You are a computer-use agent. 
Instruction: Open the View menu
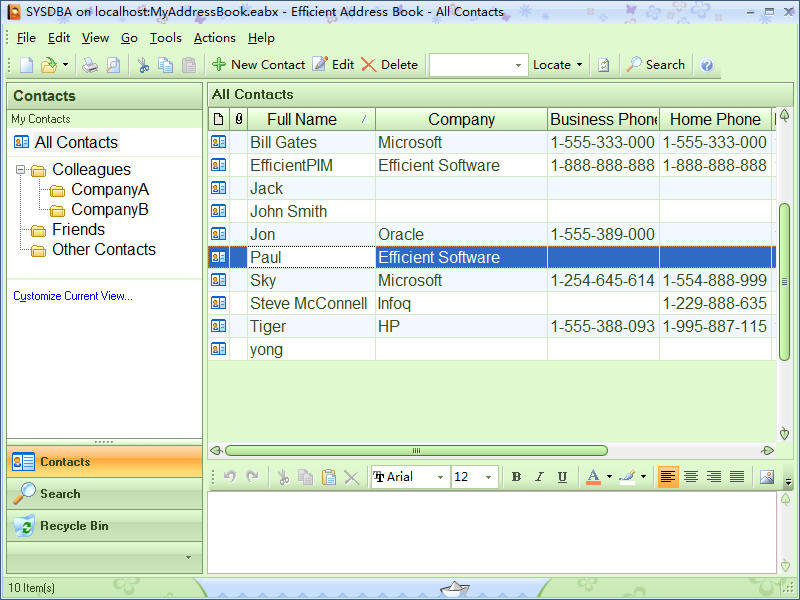[x=95, y=38]
